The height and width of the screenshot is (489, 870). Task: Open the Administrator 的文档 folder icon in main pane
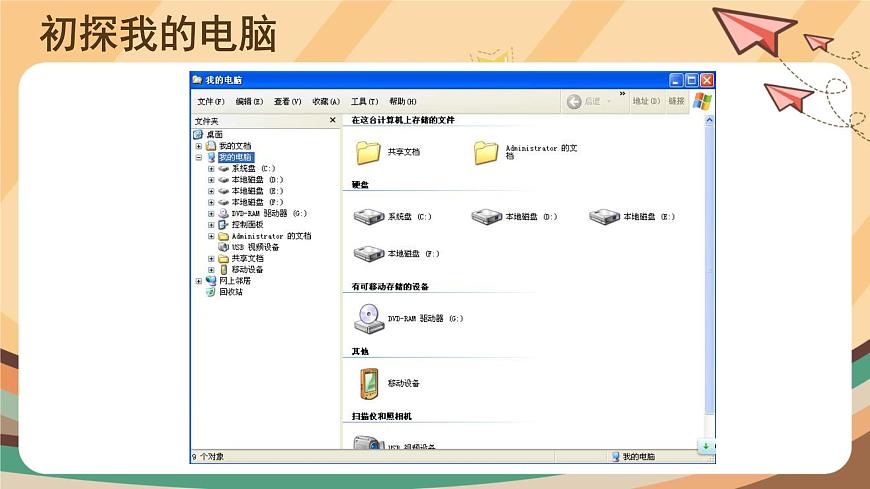[486, 153]
